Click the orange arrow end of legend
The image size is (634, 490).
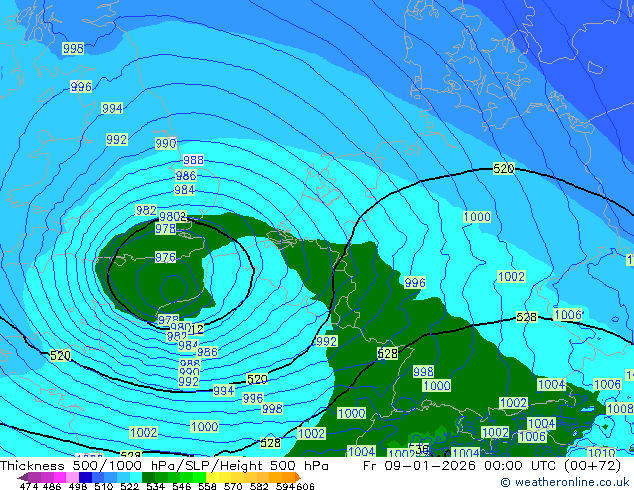point(298,477)
